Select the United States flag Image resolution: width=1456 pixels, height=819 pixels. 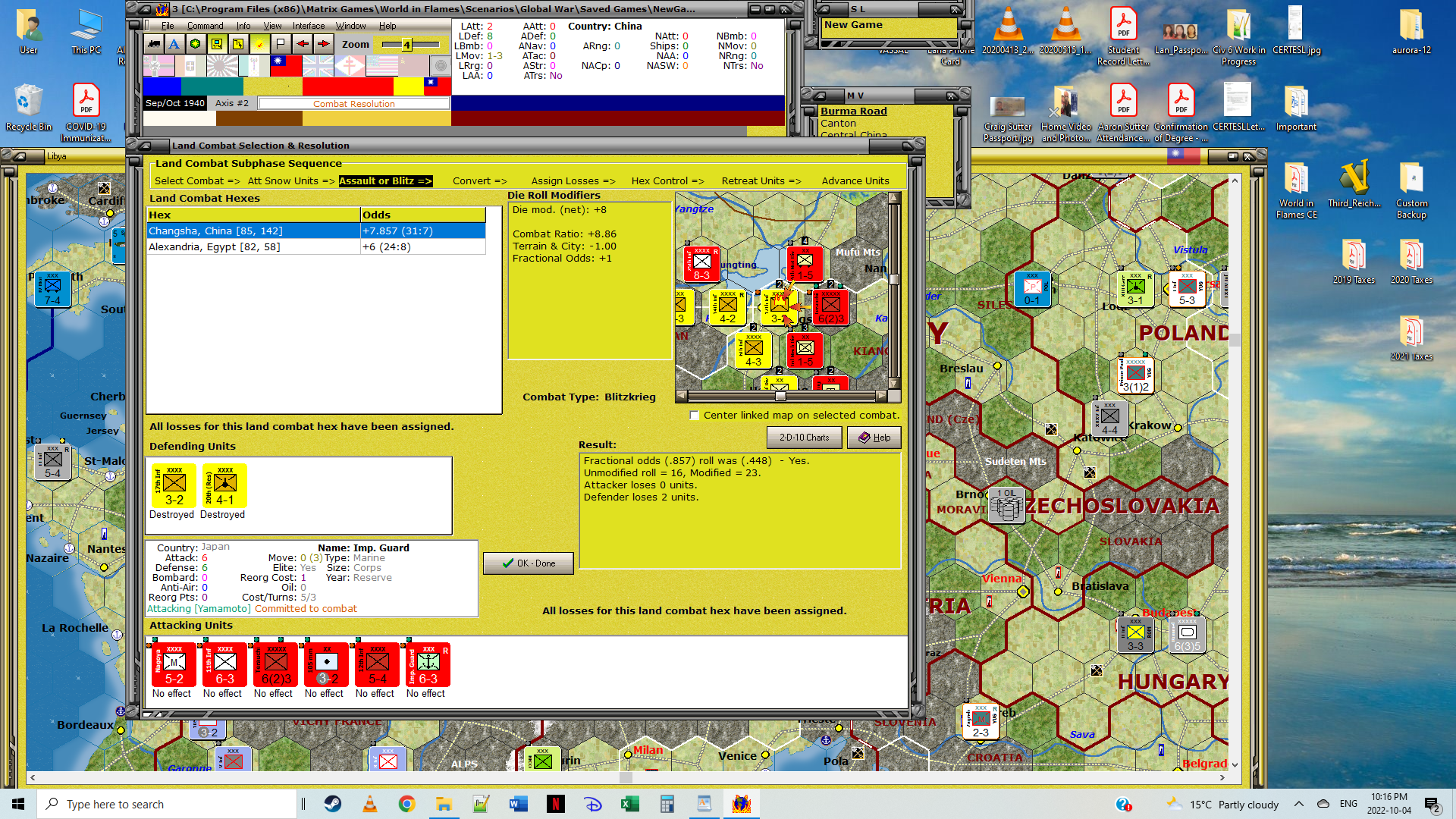pyautogui.click(x=381, y=66)
